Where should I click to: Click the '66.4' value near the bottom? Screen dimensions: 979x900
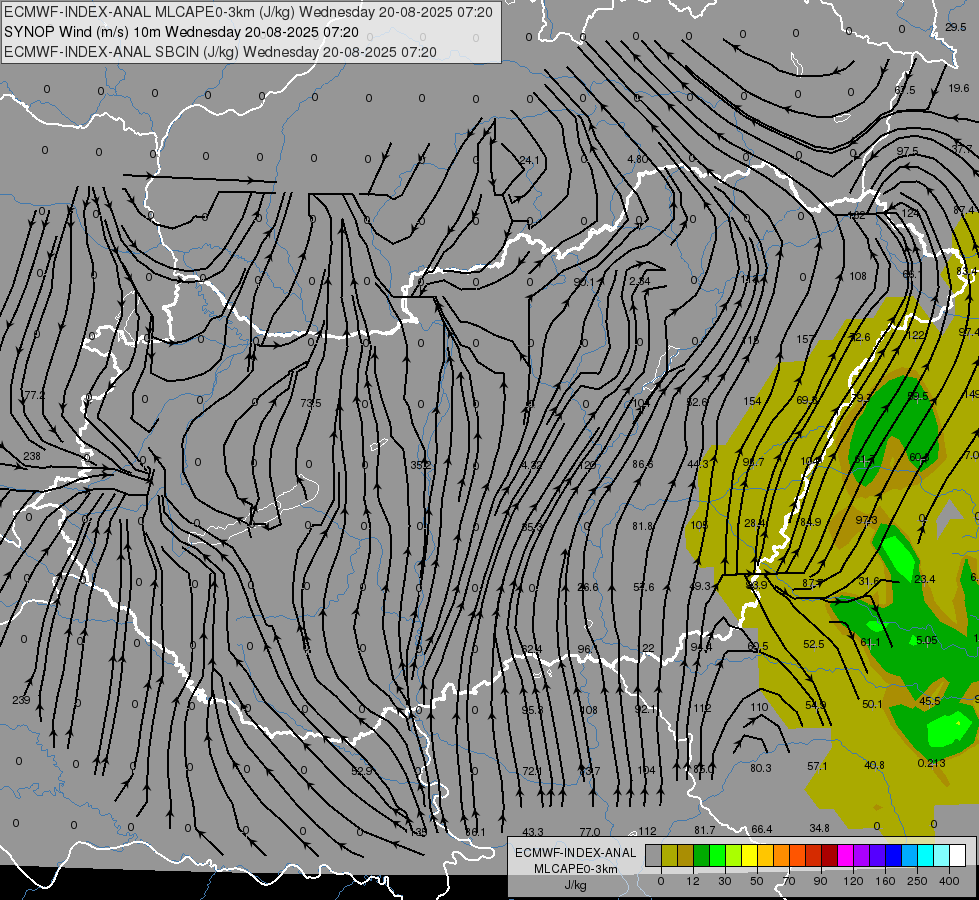click(762, 829)
